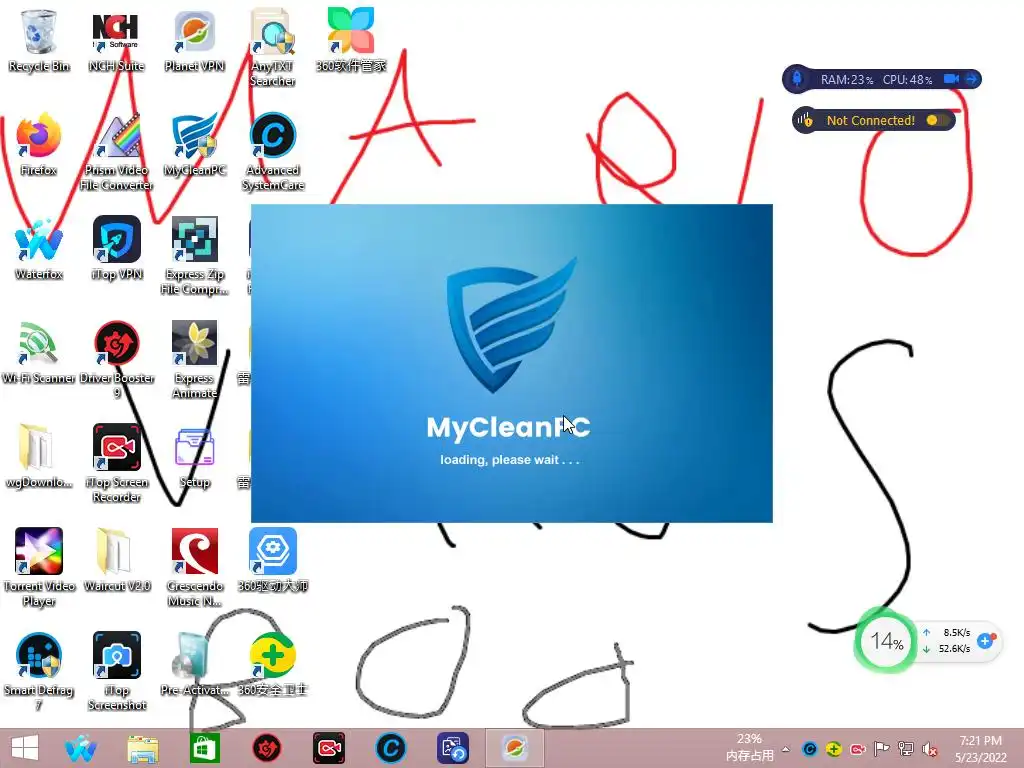Click the RAM:23% readout
The height and width of the screenshot is (768, 1024).
point(846,80)
